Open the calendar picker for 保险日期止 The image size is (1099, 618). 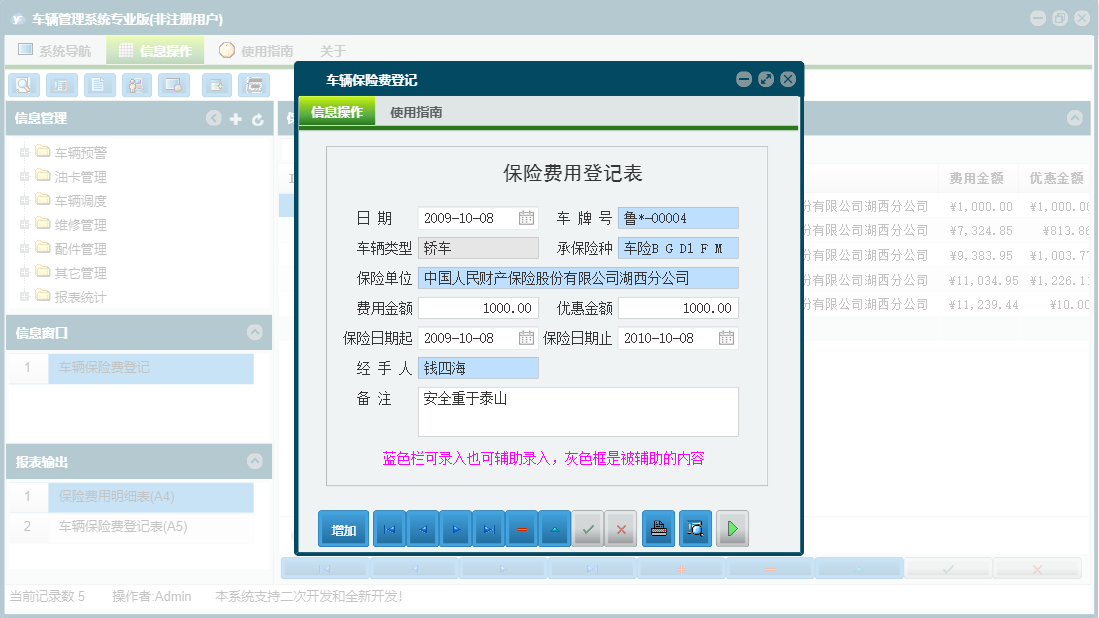tap(728, 338)
